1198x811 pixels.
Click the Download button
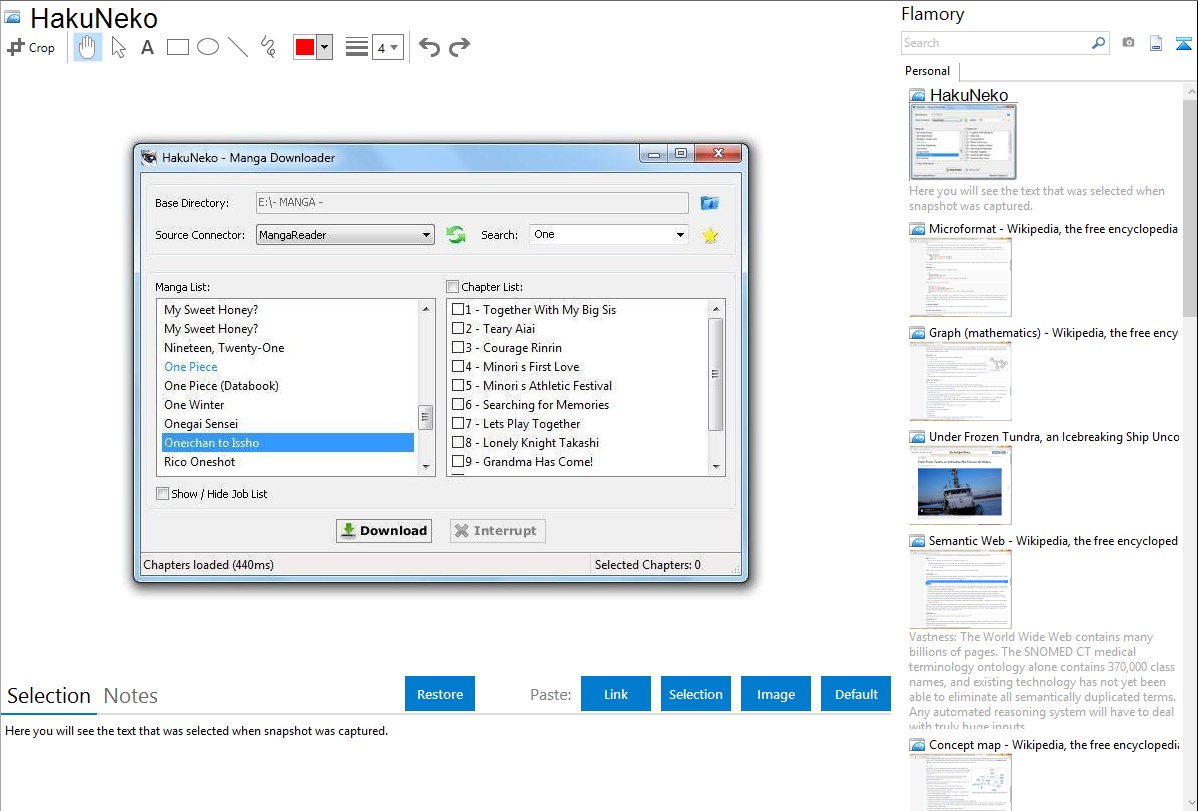pos(384,530)
